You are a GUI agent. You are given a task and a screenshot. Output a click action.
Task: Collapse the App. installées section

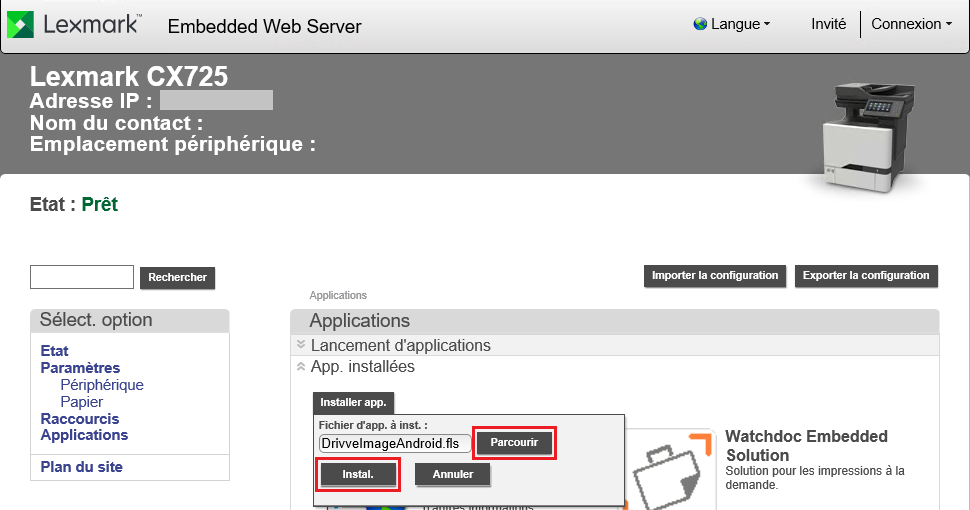coord(362,367)
